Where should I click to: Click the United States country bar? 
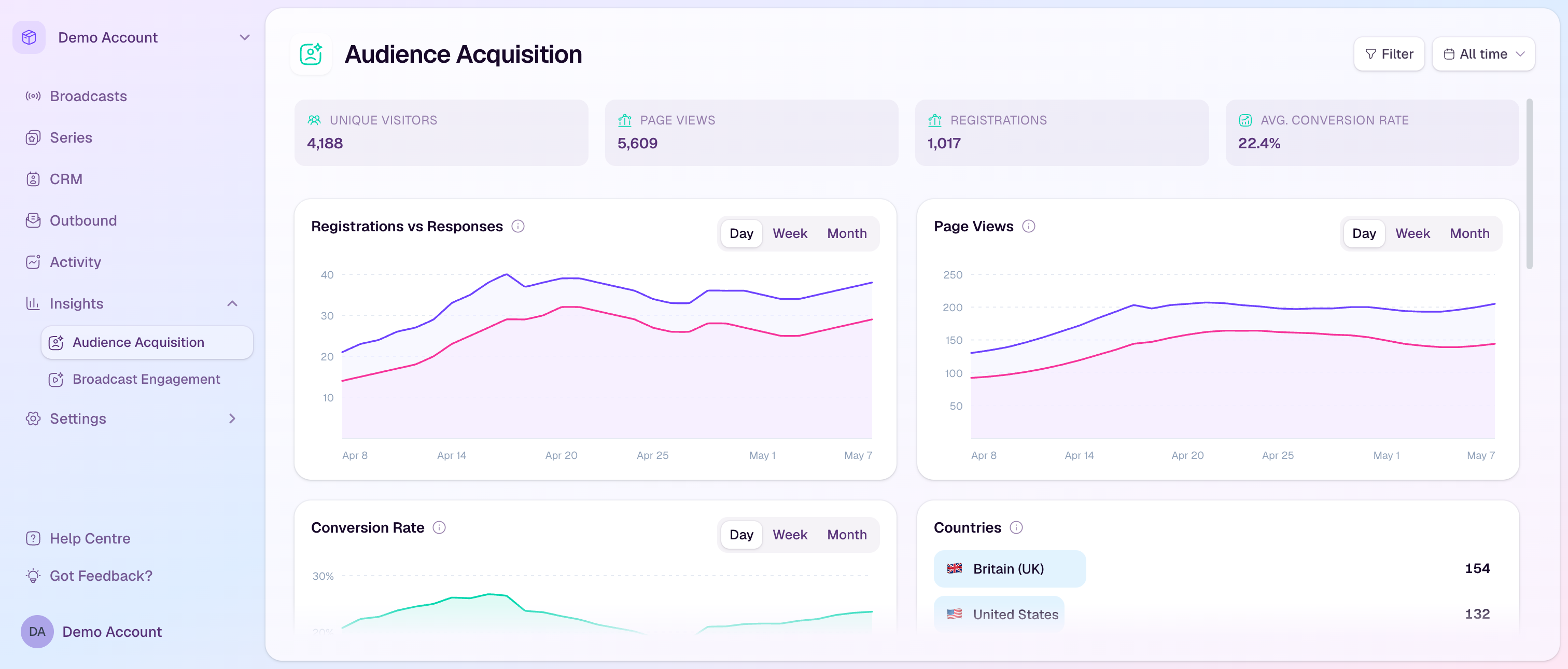pyautogui.click(x=999, y=614)
